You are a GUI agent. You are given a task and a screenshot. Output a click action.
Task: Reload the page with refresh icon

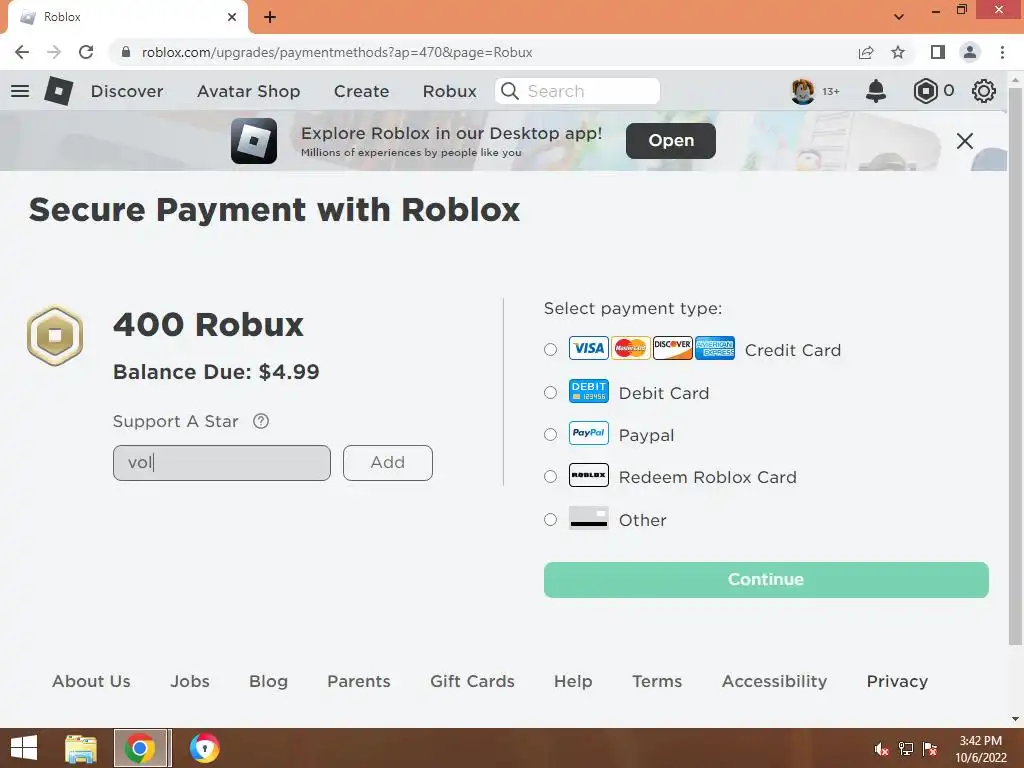click(86, 52)
